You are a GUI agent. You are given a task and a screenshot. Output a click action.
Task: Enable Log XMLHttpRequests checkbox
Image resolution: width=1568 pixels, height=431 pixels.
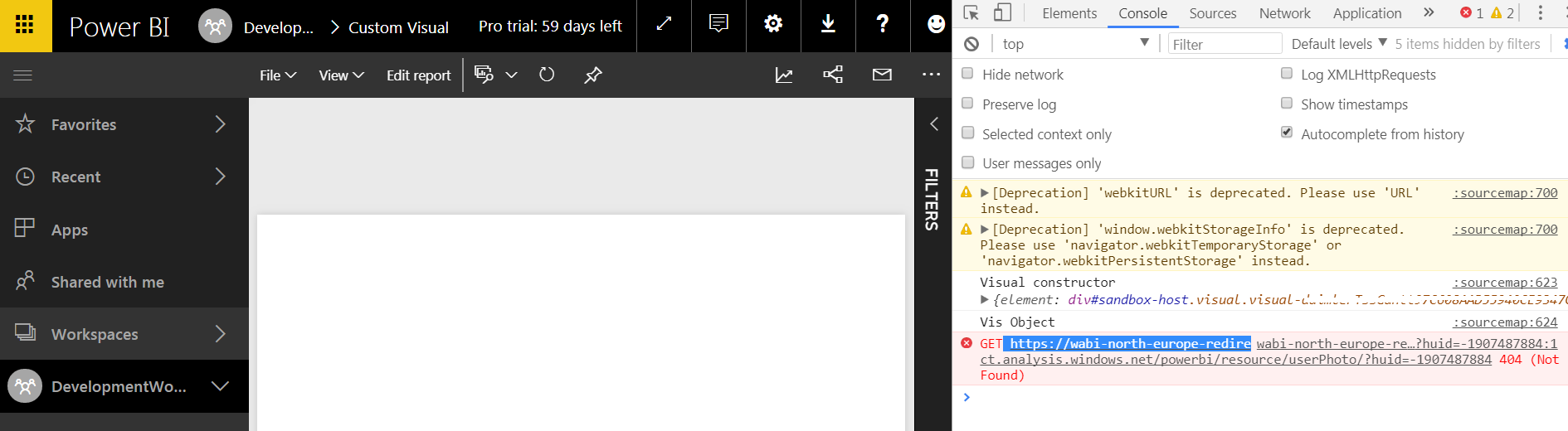point(1287,74)
